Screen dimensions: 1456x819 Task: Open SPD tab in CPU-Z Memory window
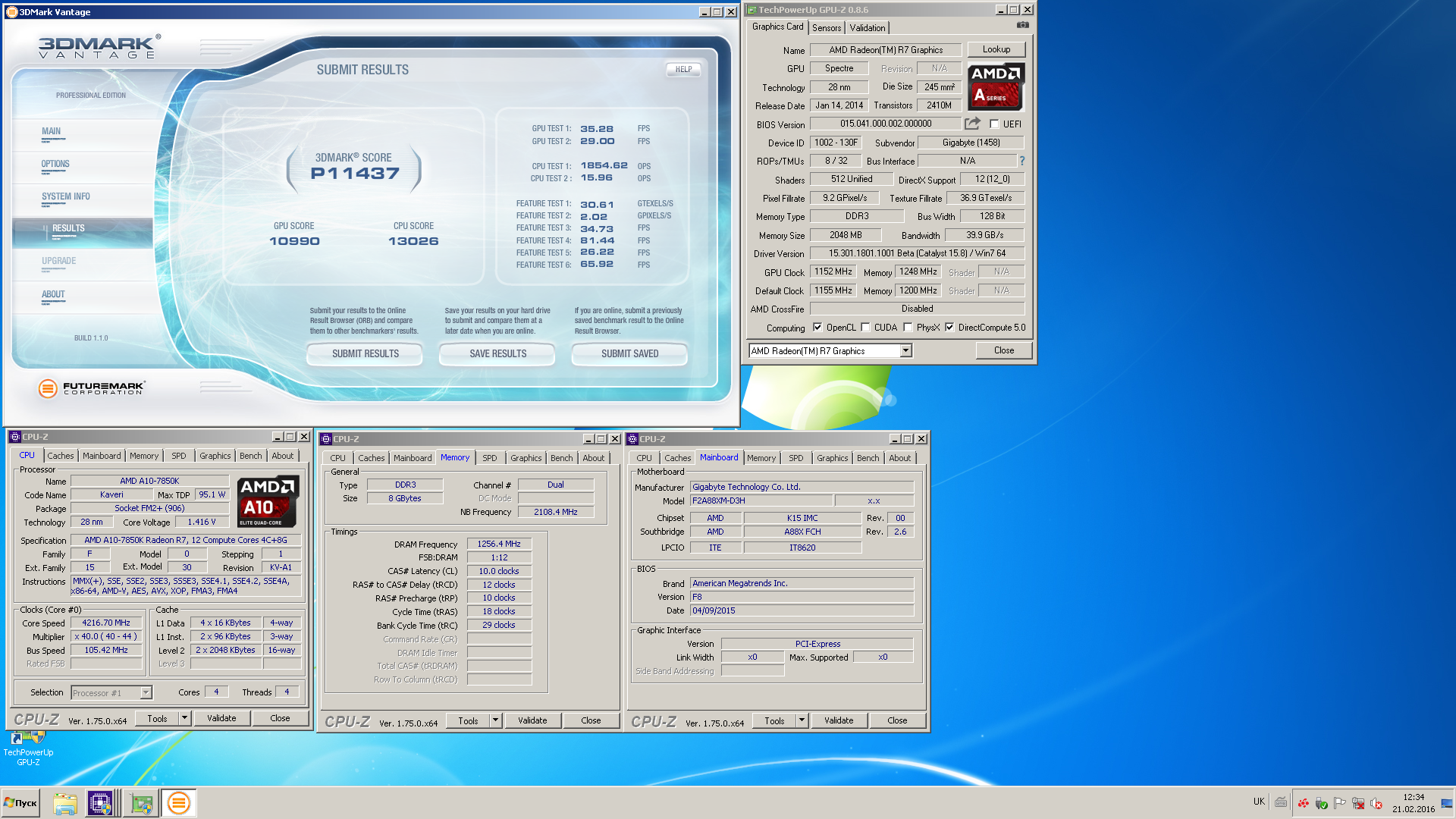[490, 458]
